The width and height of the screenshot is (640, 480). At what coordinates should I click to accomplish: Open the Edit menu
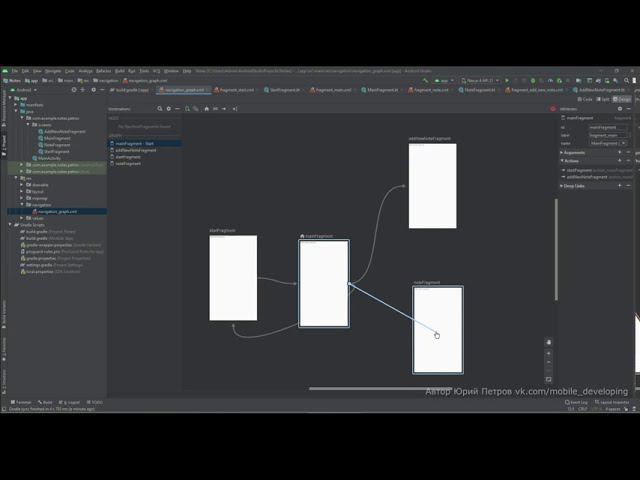[25, 71]
